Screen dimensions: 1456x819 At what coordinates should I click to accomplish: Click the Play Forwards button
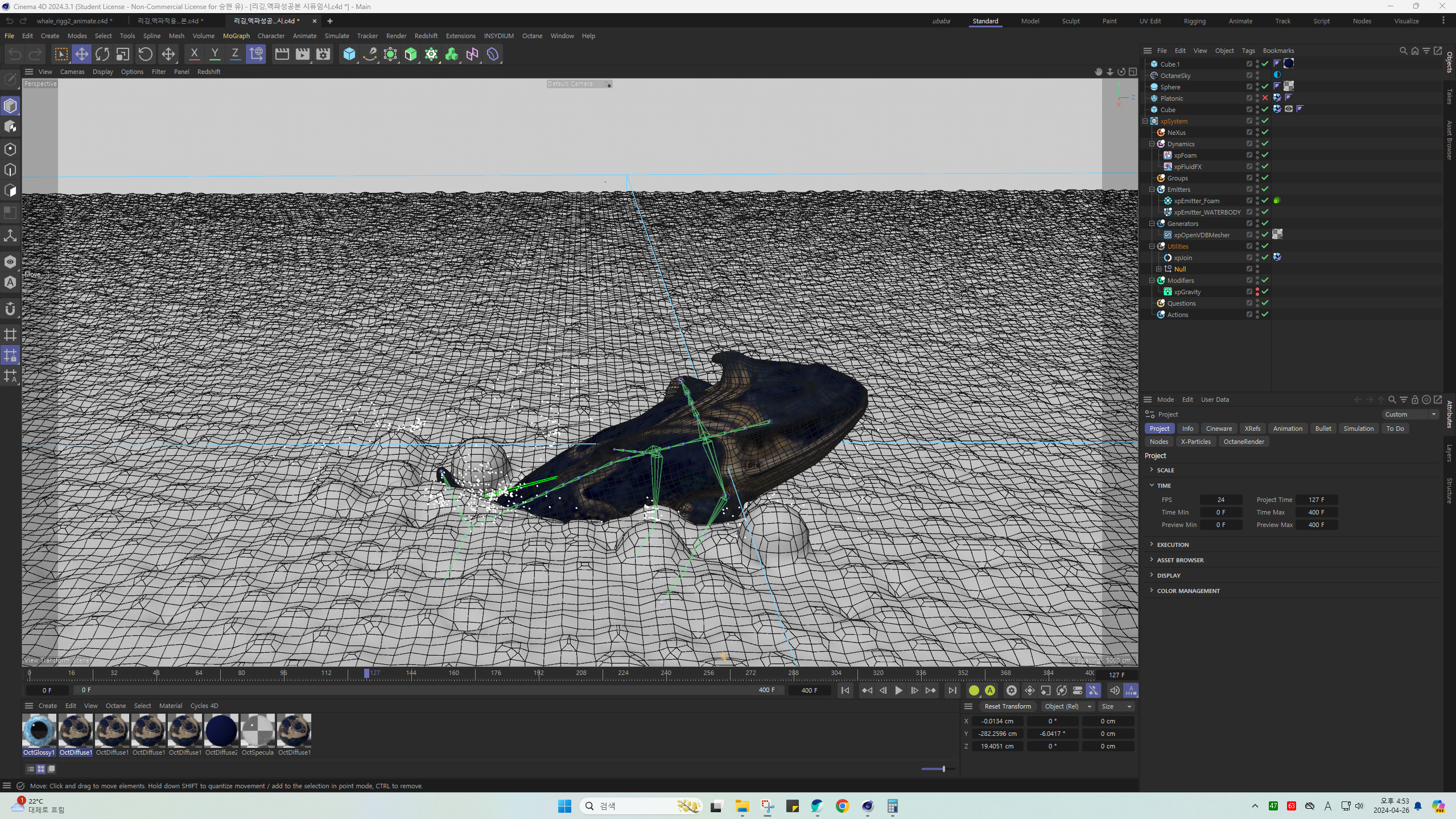pos(898,690)
